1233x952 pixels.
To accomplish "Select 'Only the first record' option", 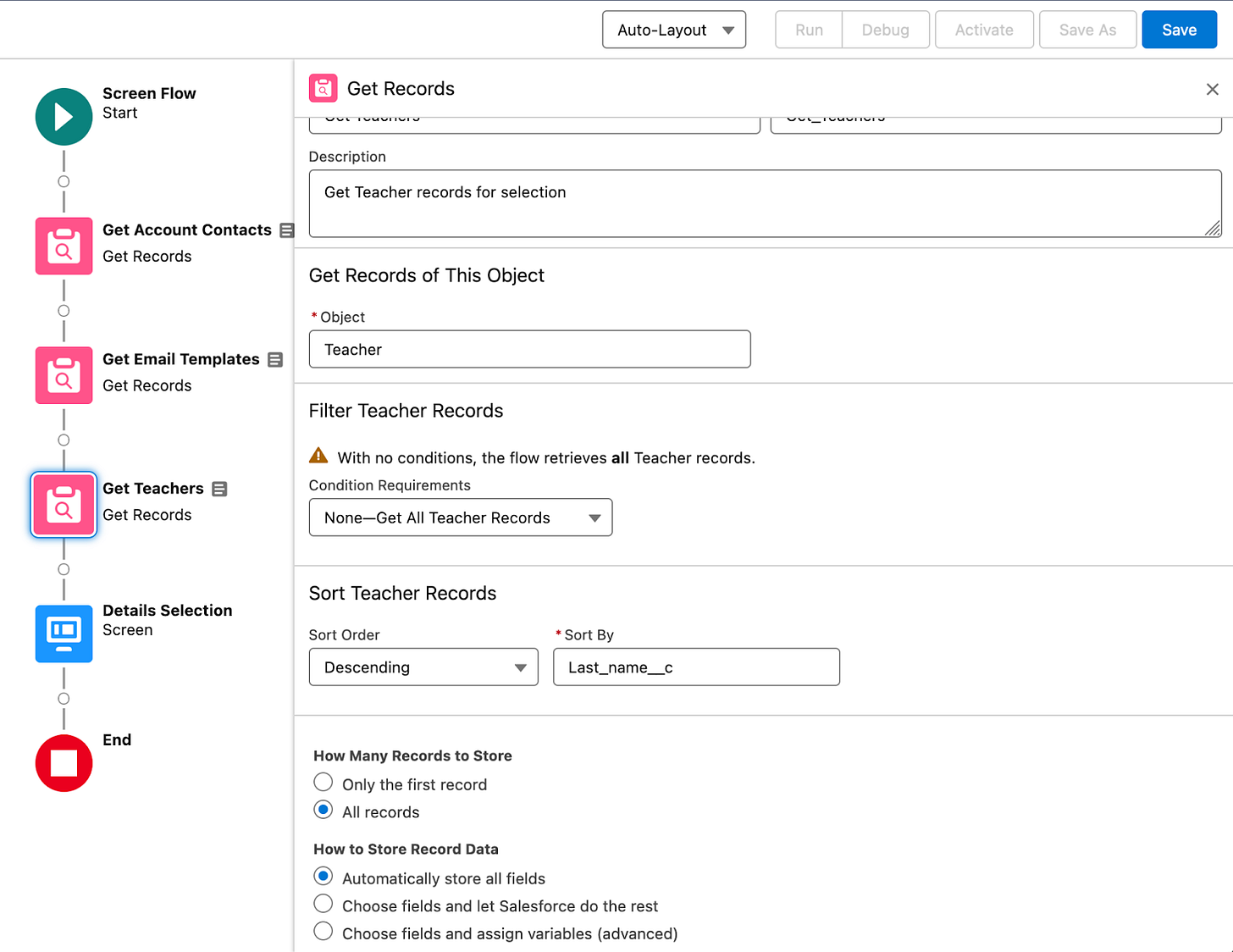I will pyautogui.click(x=323, y=783).
